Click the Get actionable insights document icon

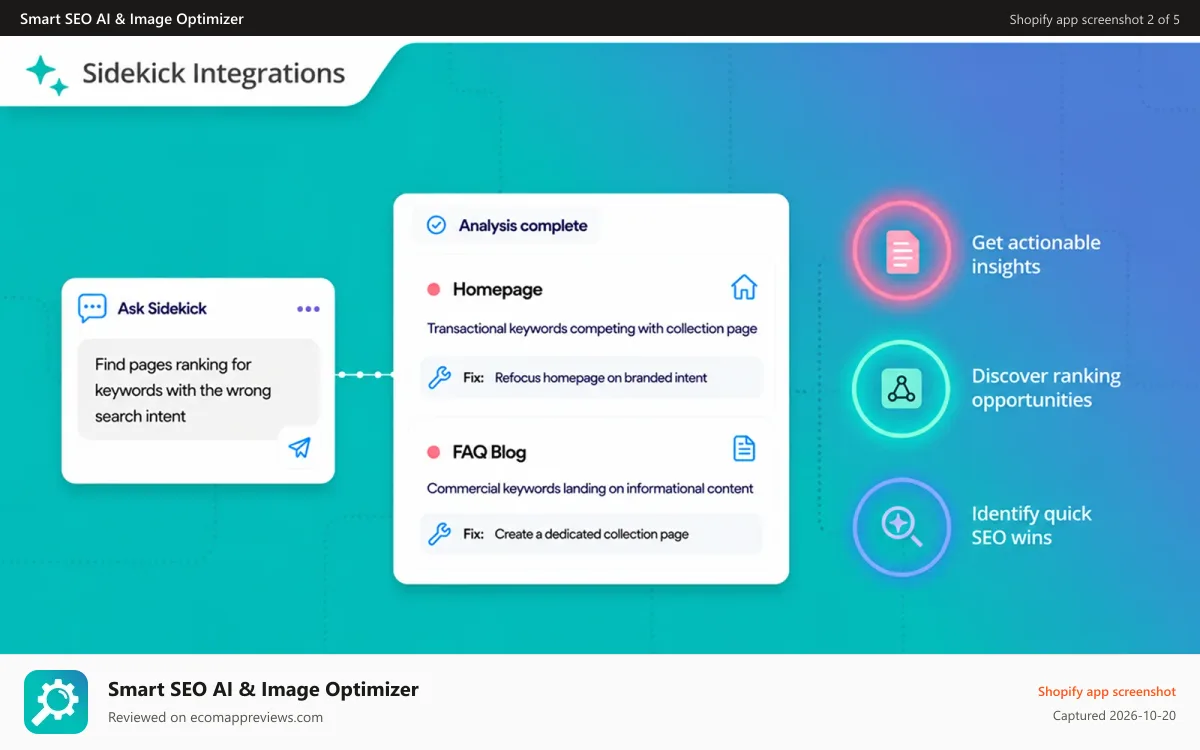click(x=902, y=252)
